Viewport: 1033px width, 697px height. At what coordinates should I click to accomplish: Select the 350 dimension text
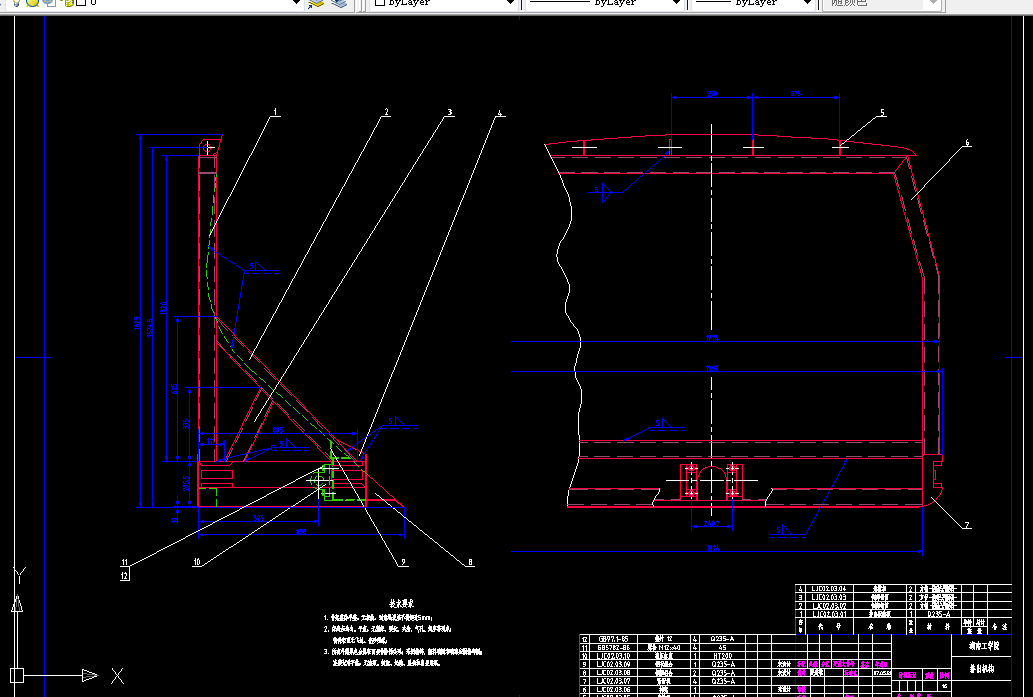pyautogui.click(x=712, y=94)
